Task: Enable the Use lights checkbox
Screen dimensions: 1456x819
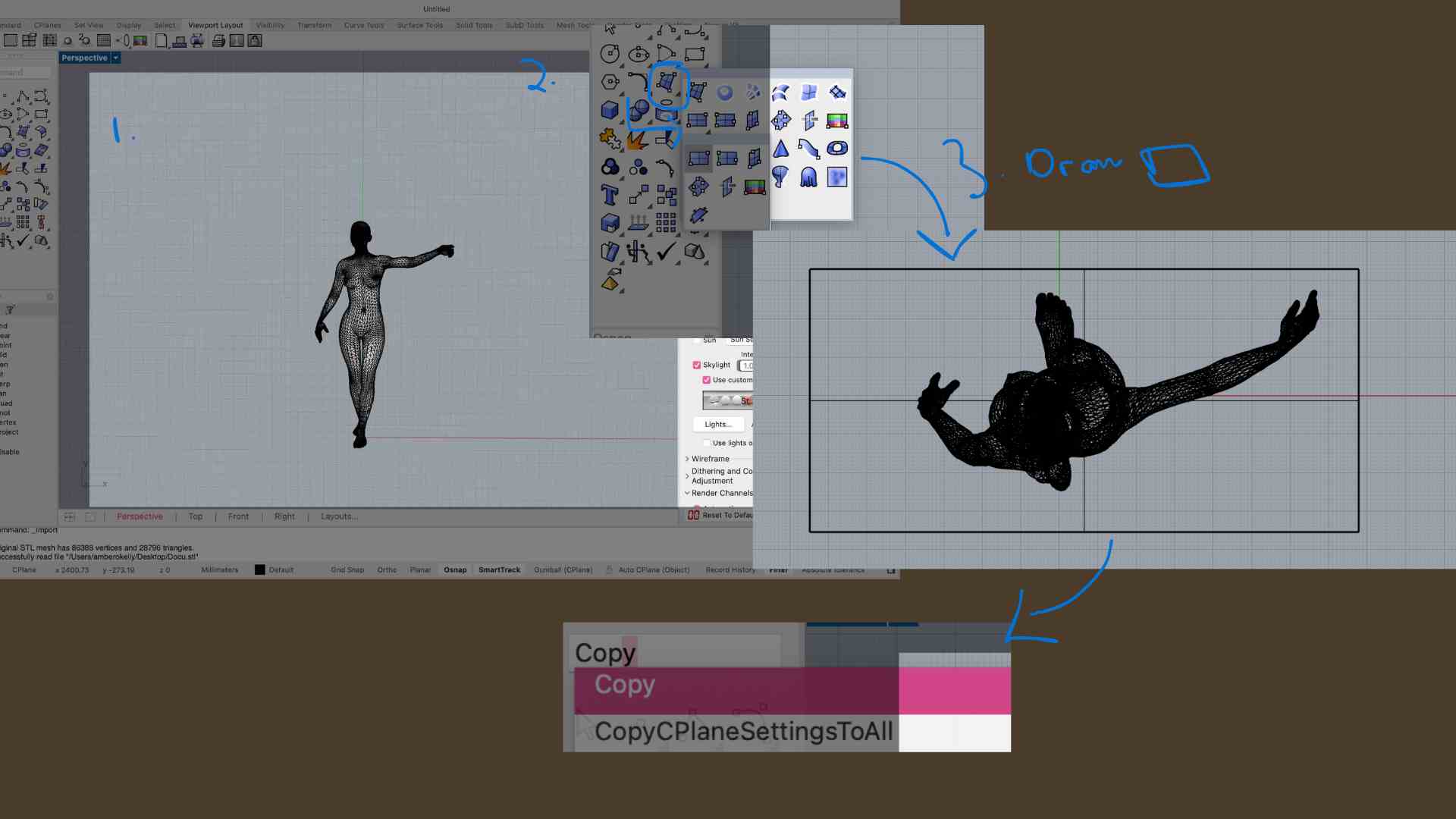Action: (x=706, y=443)
